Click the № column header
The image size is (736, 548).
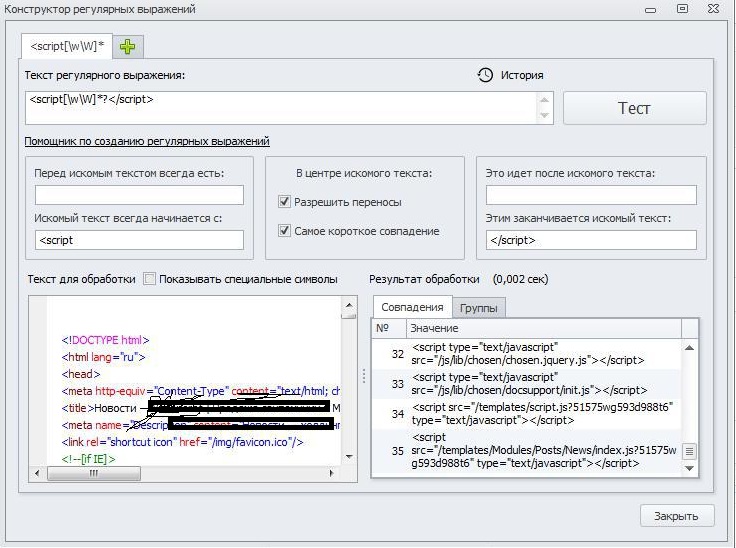pyautogui.click(x=389, y=328)
